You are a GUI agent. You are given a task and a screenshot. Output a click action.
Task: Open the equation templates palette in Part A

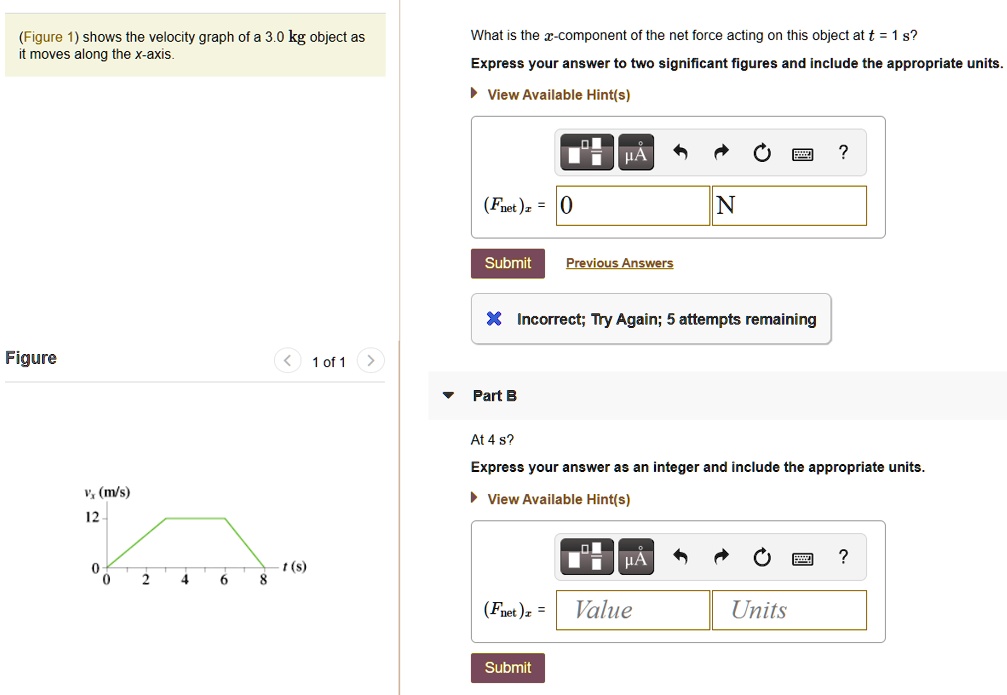(586, 152)
